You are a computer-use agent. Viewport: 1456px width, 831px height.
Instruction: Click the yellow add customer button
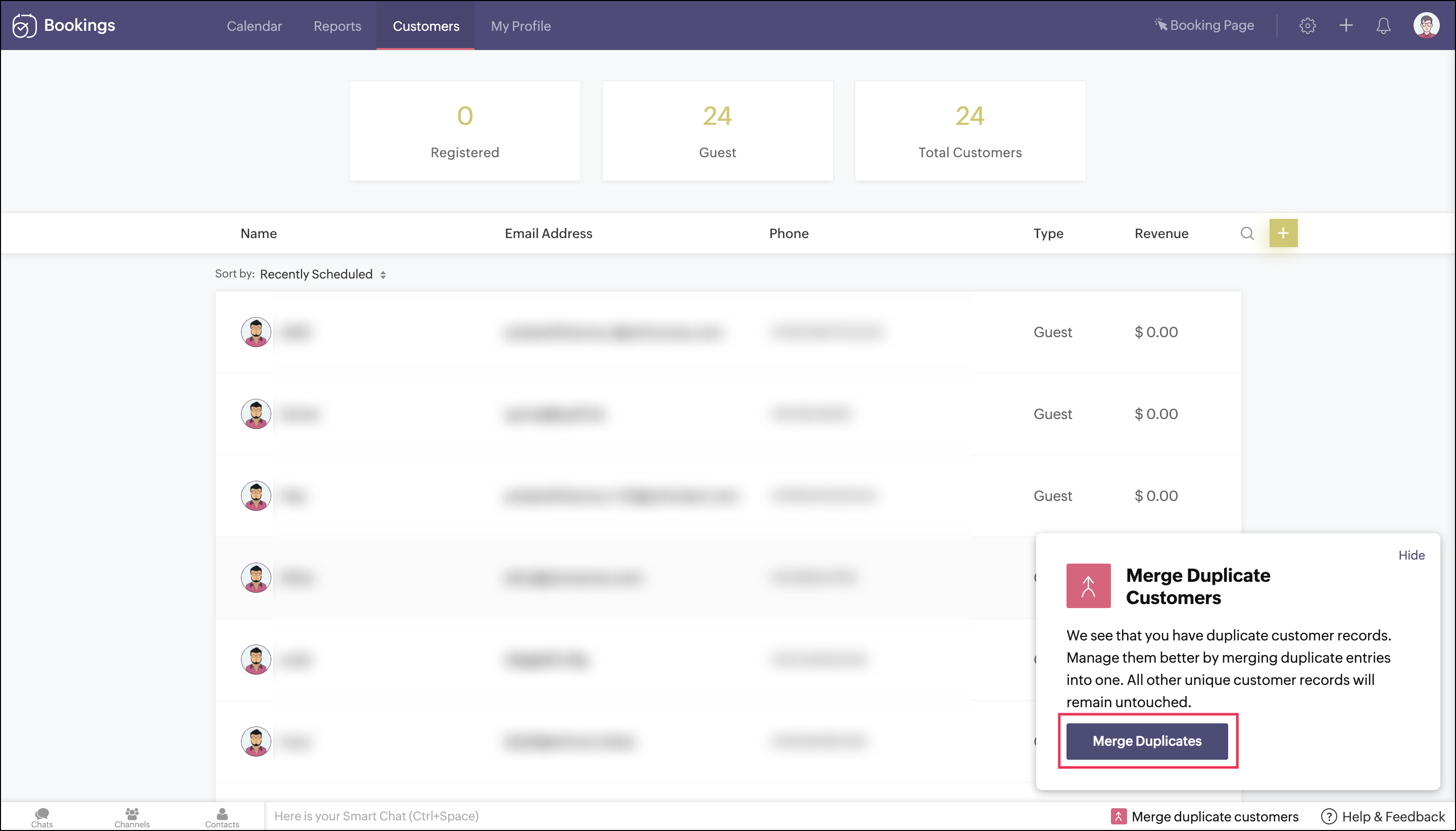coord(1283,234)
